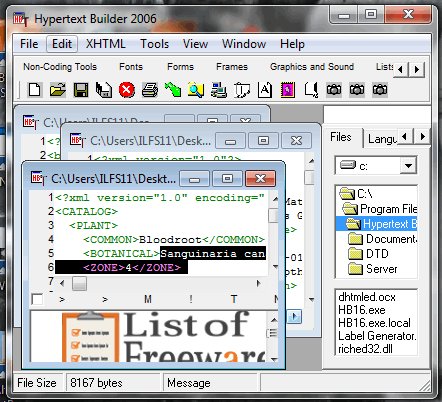Select the Document. folder in tree

point(383,239)
